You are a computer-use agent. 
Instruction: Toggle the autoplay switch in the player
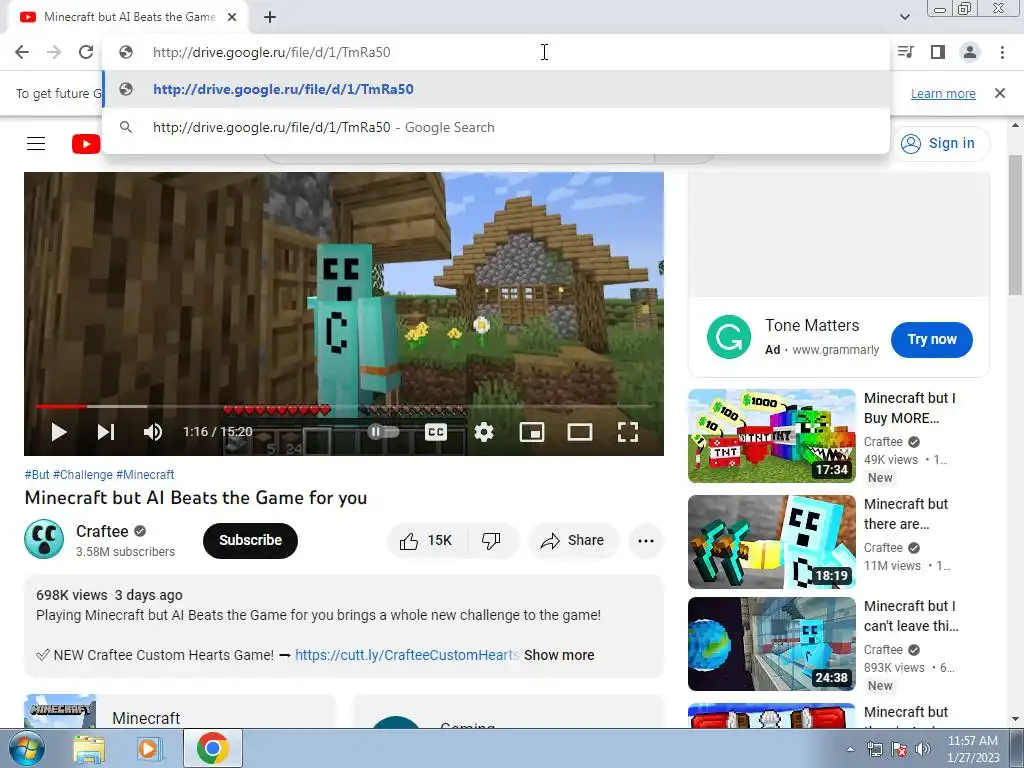(x=383, y=432)
